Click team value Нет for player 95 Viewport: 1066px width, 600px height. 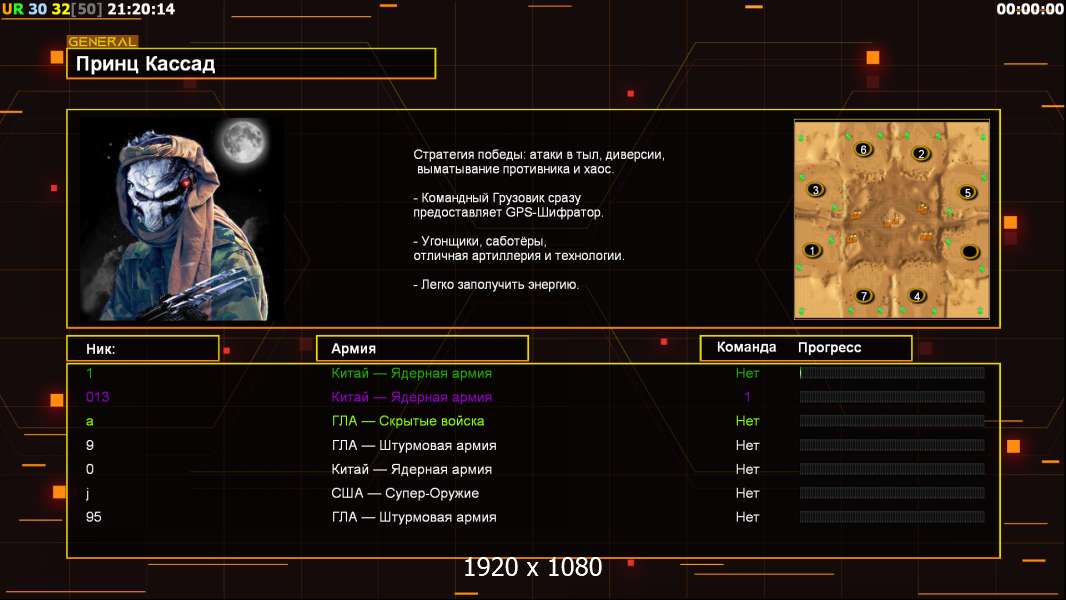click(x=747, y=517)
